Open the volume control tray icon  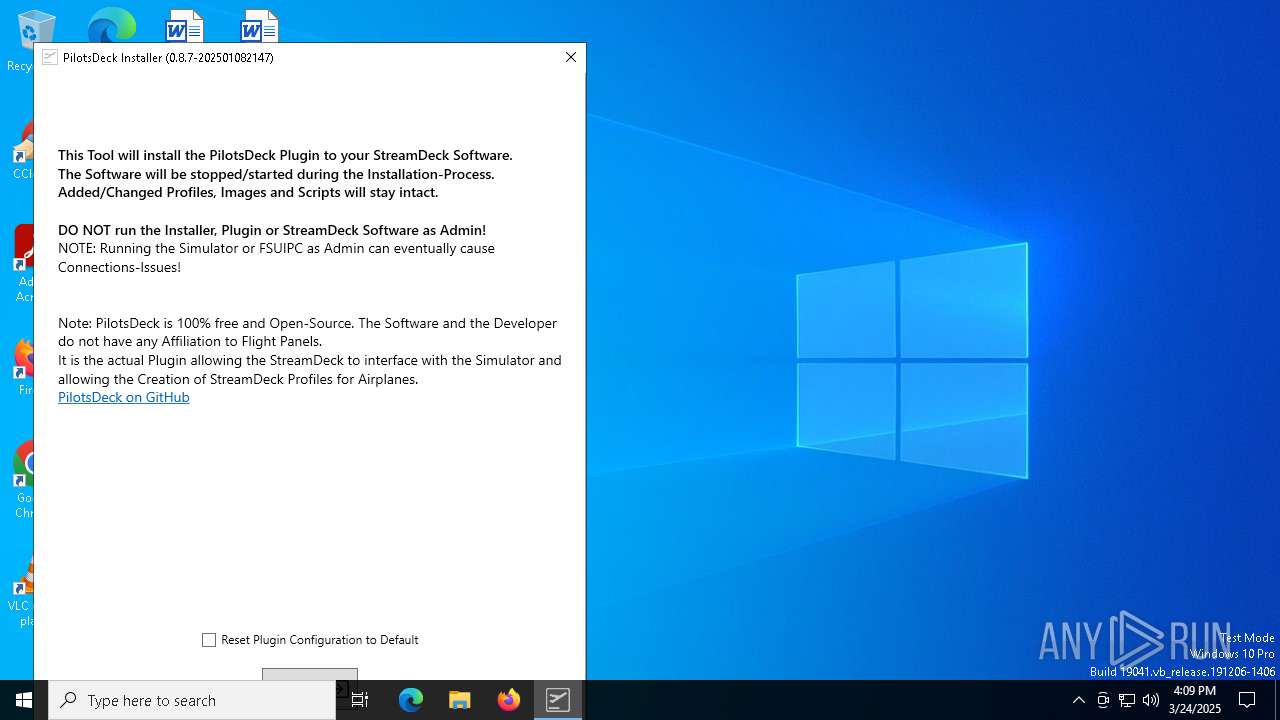point(1151,700)
